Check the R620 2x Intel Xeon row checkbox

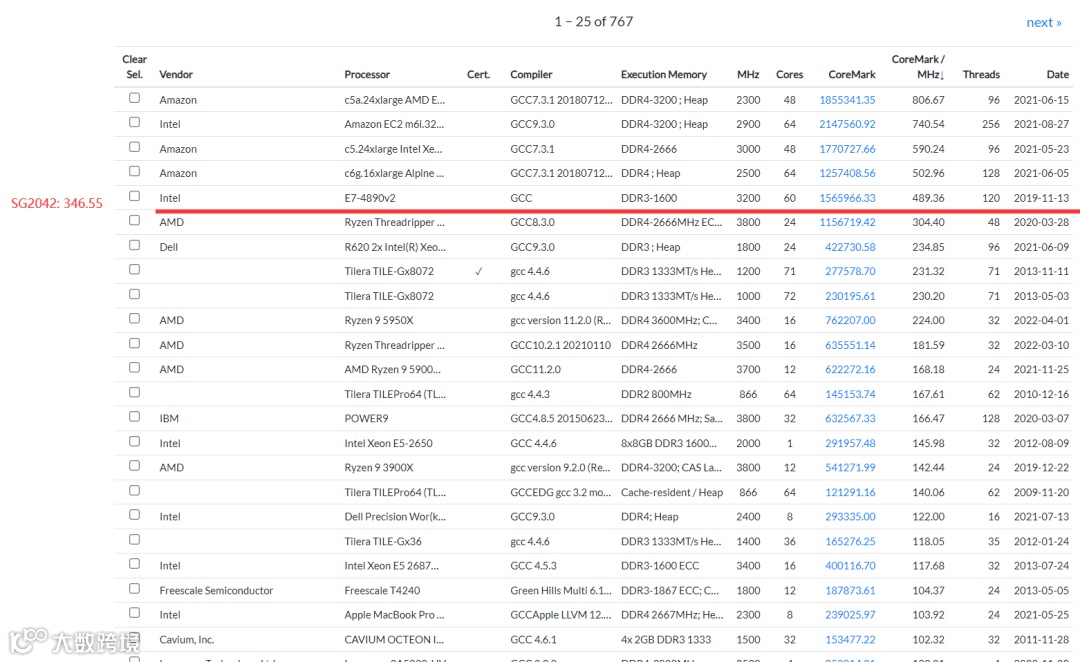point(134,245)
